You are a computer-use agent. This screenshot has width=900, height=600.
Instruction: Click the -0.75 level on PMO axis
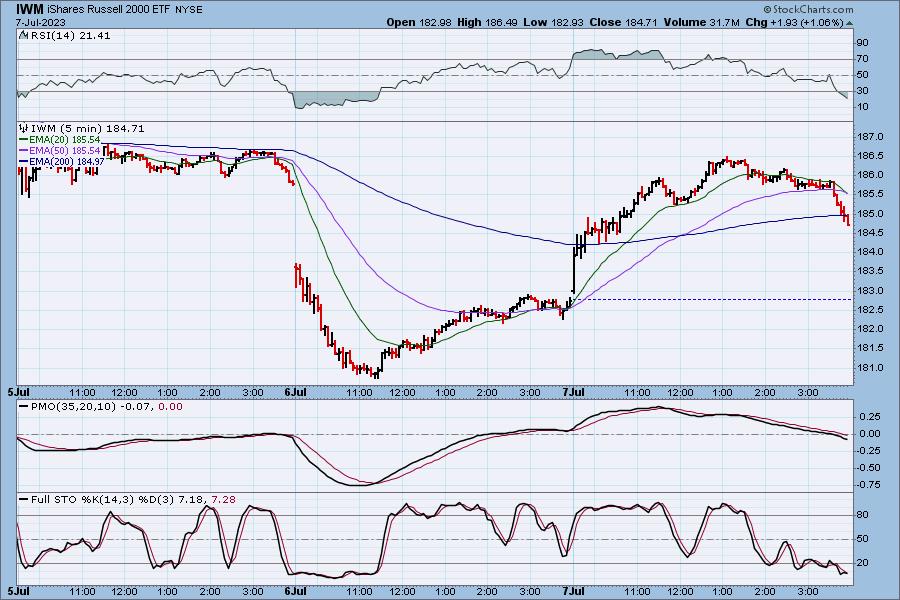coord(869,485)
